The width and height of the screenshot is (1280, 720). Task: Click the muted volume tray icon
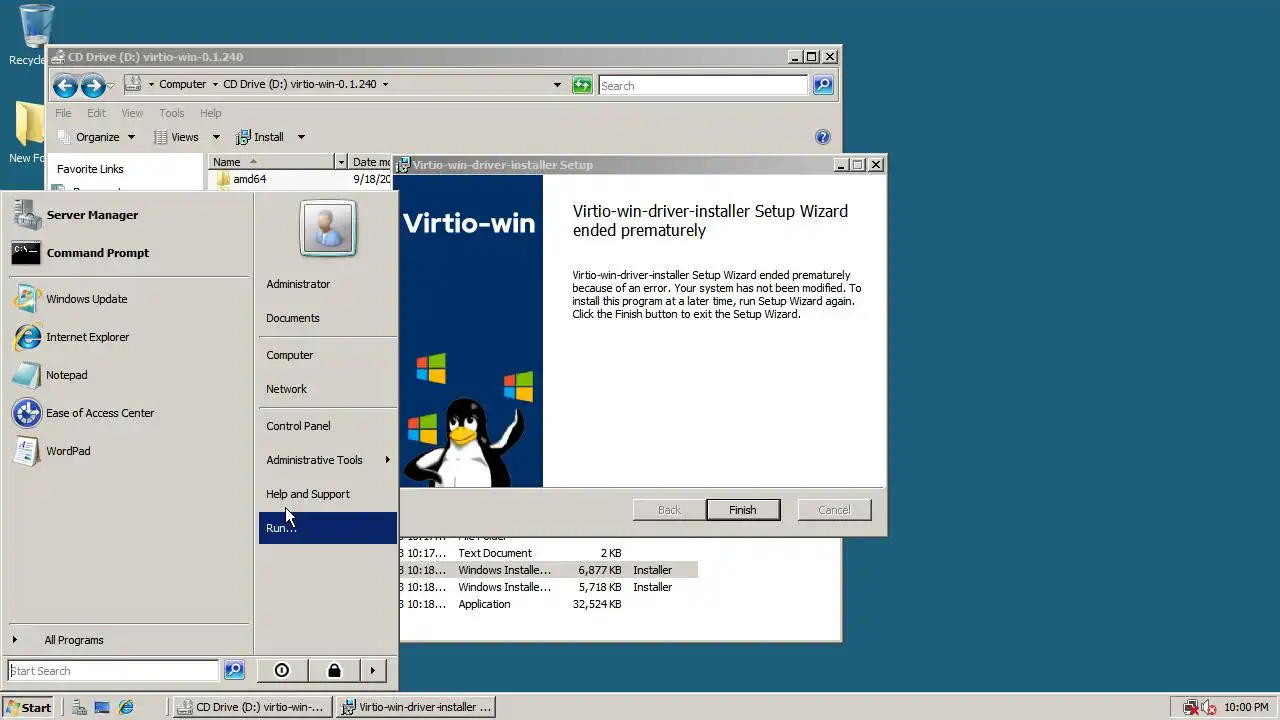[1209, 707]
